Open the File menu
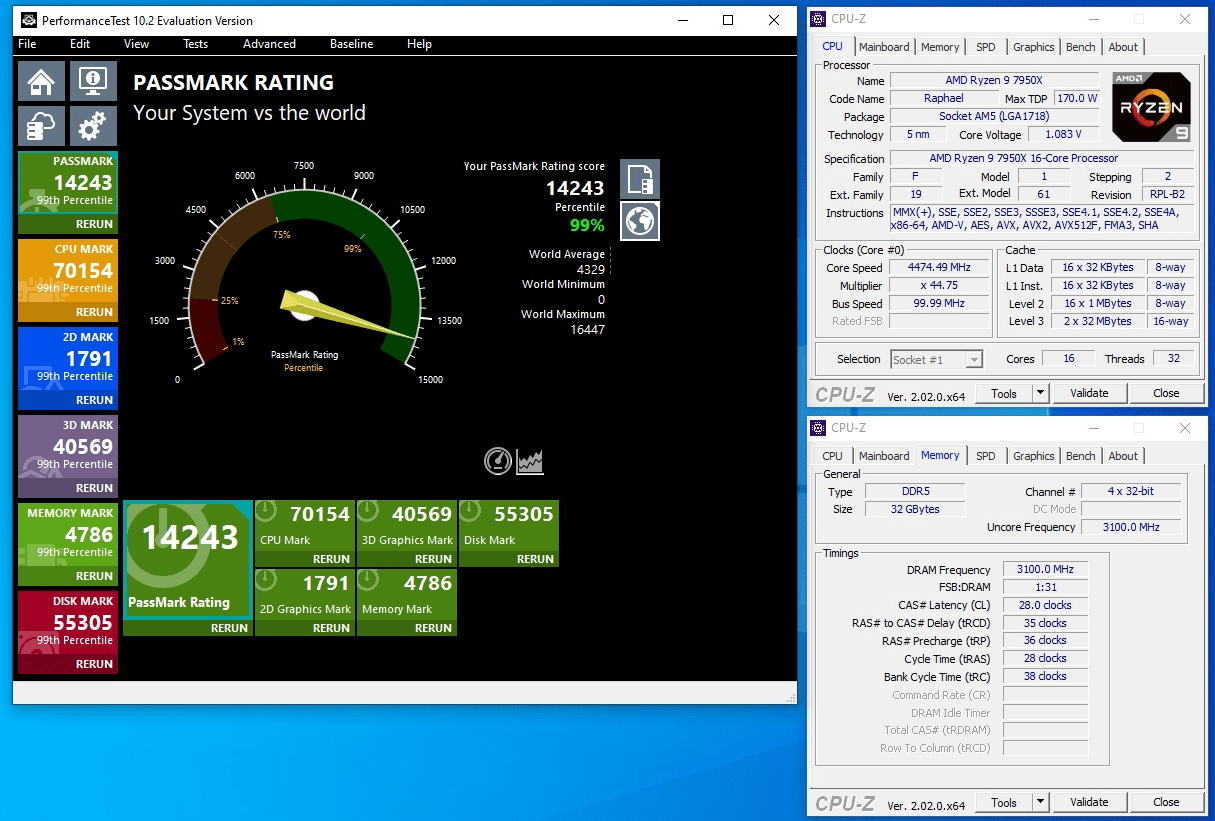1215x821 pixels. [x=27, y=44]
